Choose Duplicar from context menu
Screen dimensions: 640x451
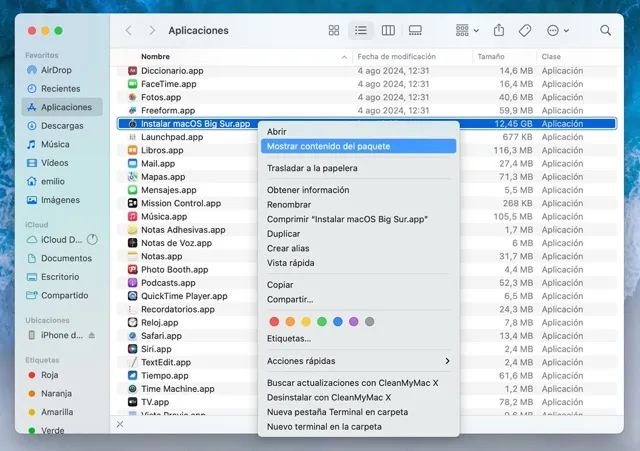click(358, 234)
